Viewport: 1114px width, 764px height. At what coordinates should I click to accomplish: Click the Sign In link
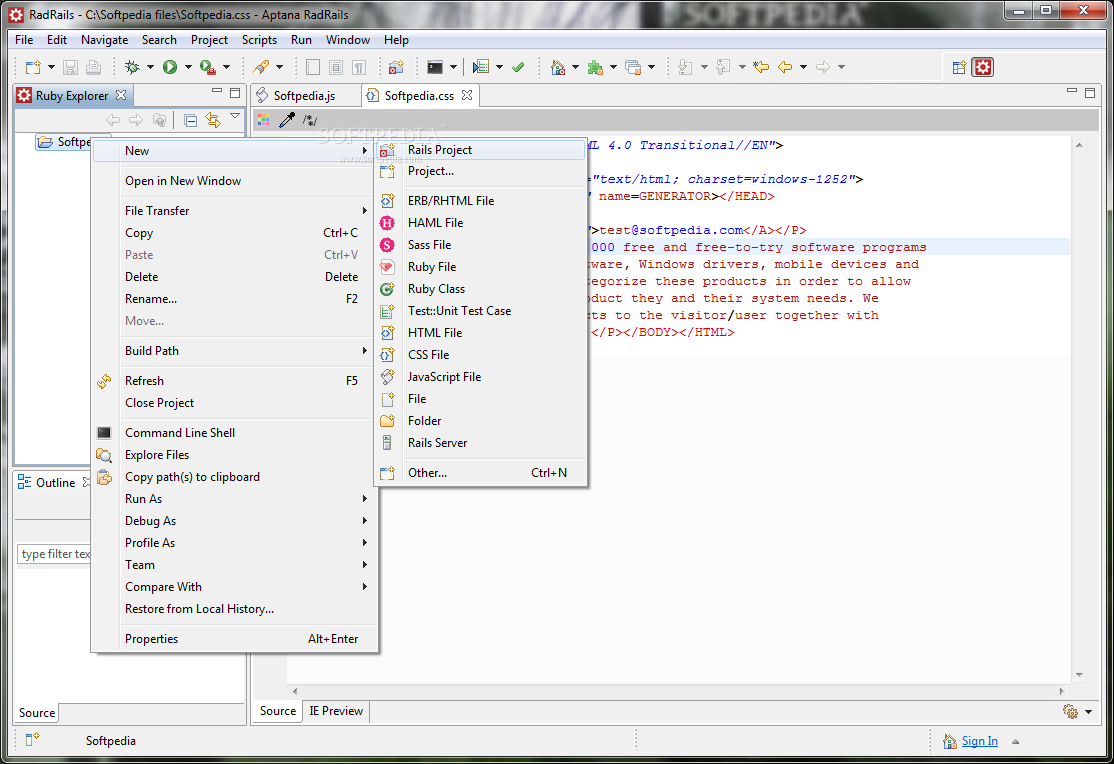click(x=980, y=741)
